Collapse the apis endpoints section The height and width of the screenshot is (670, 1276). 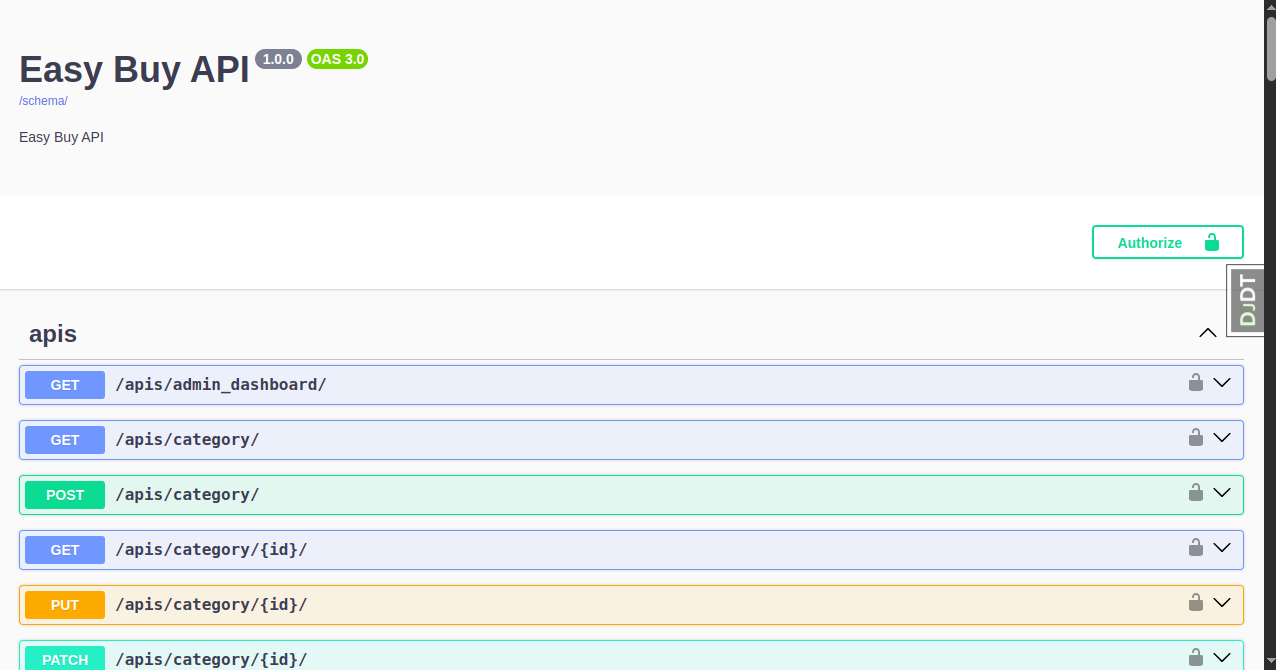click(1207, 333)
